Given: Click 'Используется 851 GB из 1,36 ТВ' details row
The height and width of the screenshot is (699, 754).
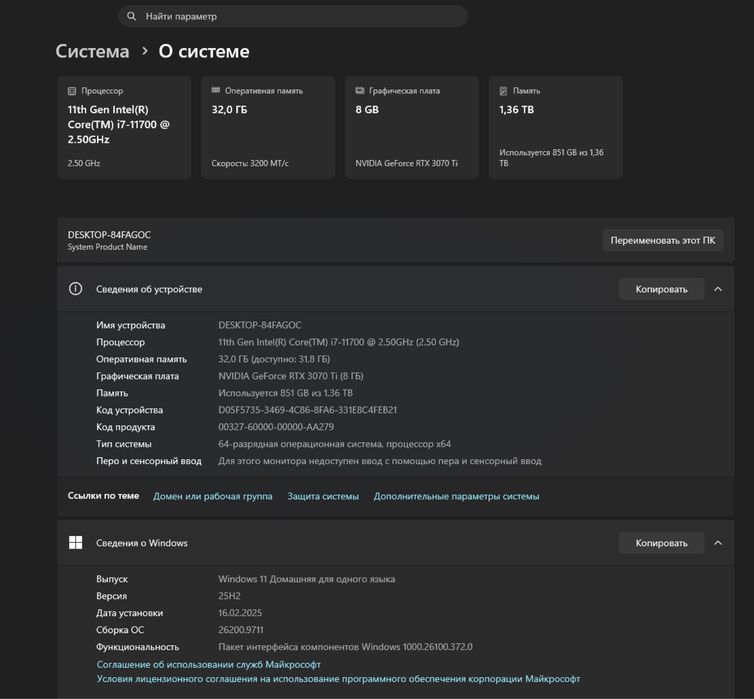Looking at the screenshot, I should pos(286,393).
